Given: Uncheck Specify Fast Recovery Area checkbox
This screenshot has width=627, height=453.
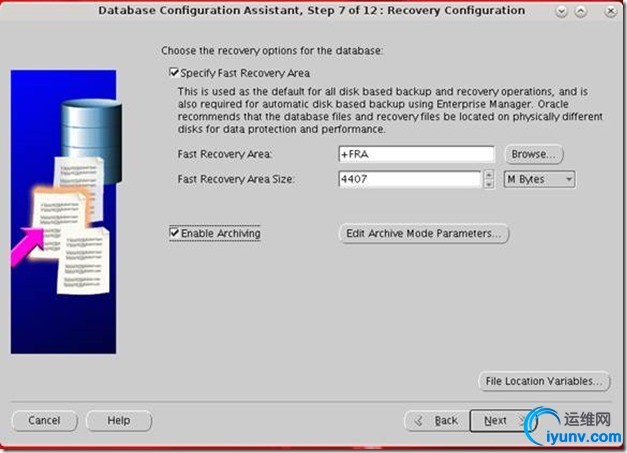Looking at the screenshot, I should pos(174,73).
